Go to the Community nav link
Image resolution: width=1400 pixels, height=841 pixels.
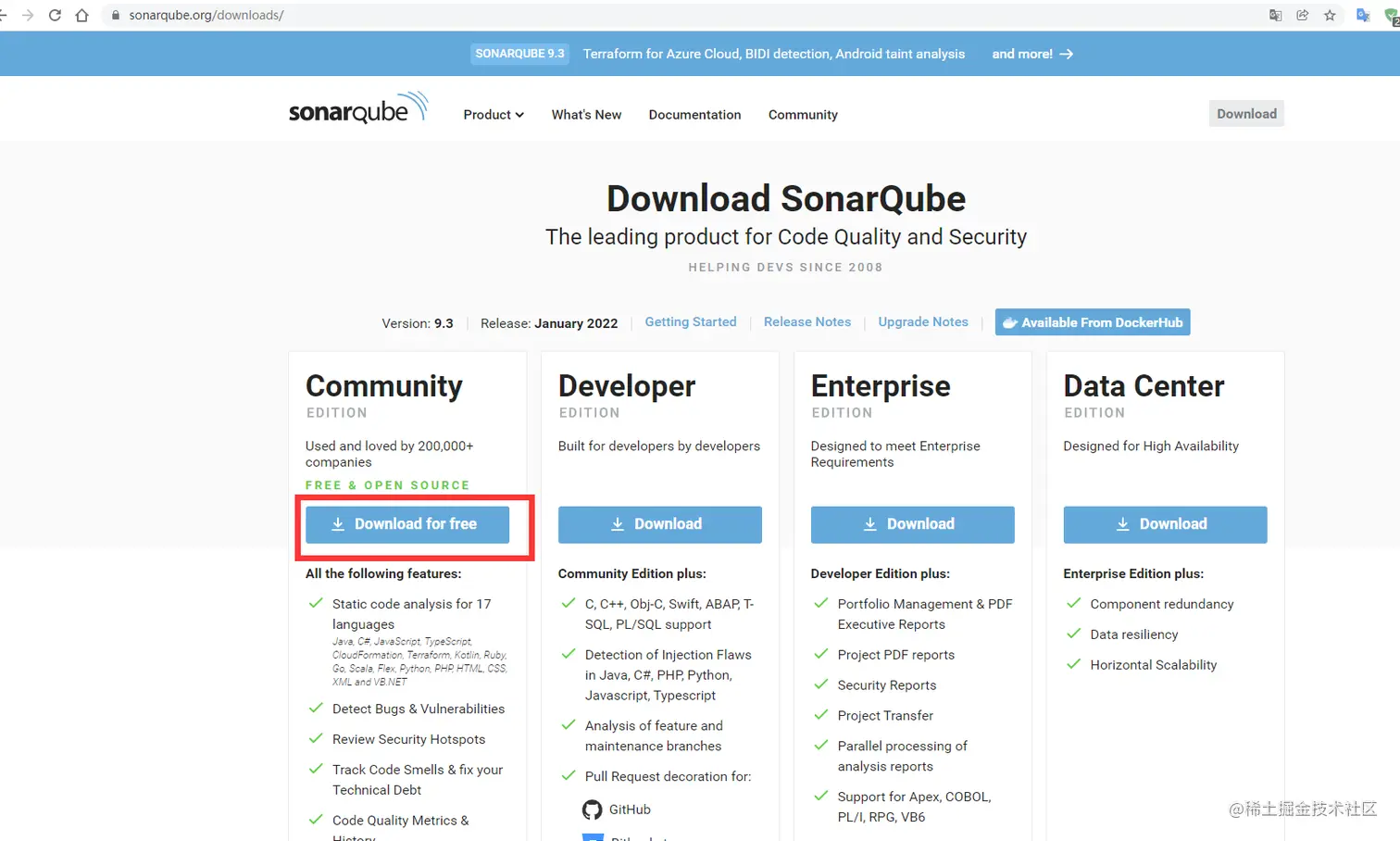click(803, 115)
